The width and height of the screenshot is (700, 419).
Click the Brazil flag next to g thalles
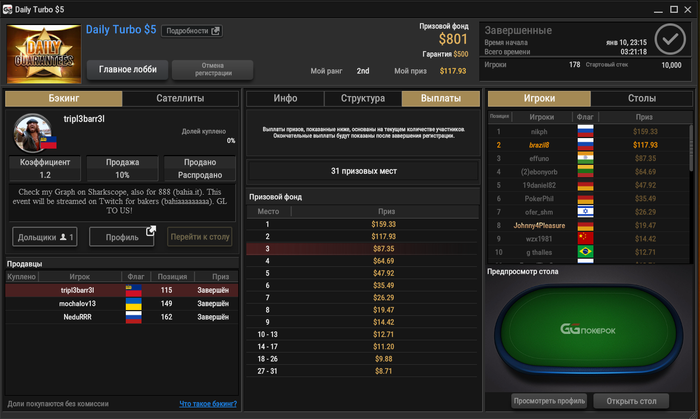[585, 252]
